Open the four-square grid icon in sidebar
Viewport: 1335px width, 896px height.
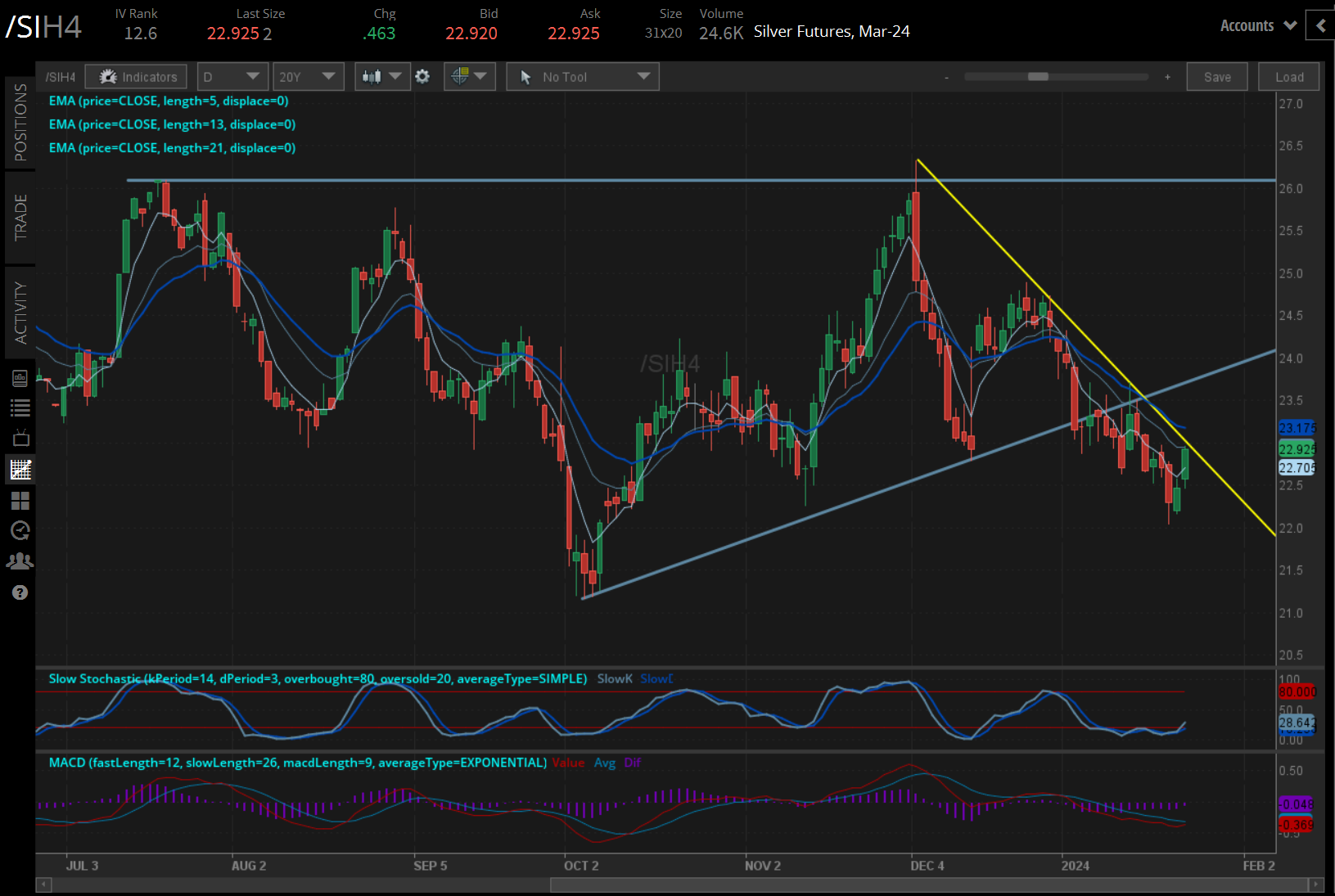click(x=20, y=500)
